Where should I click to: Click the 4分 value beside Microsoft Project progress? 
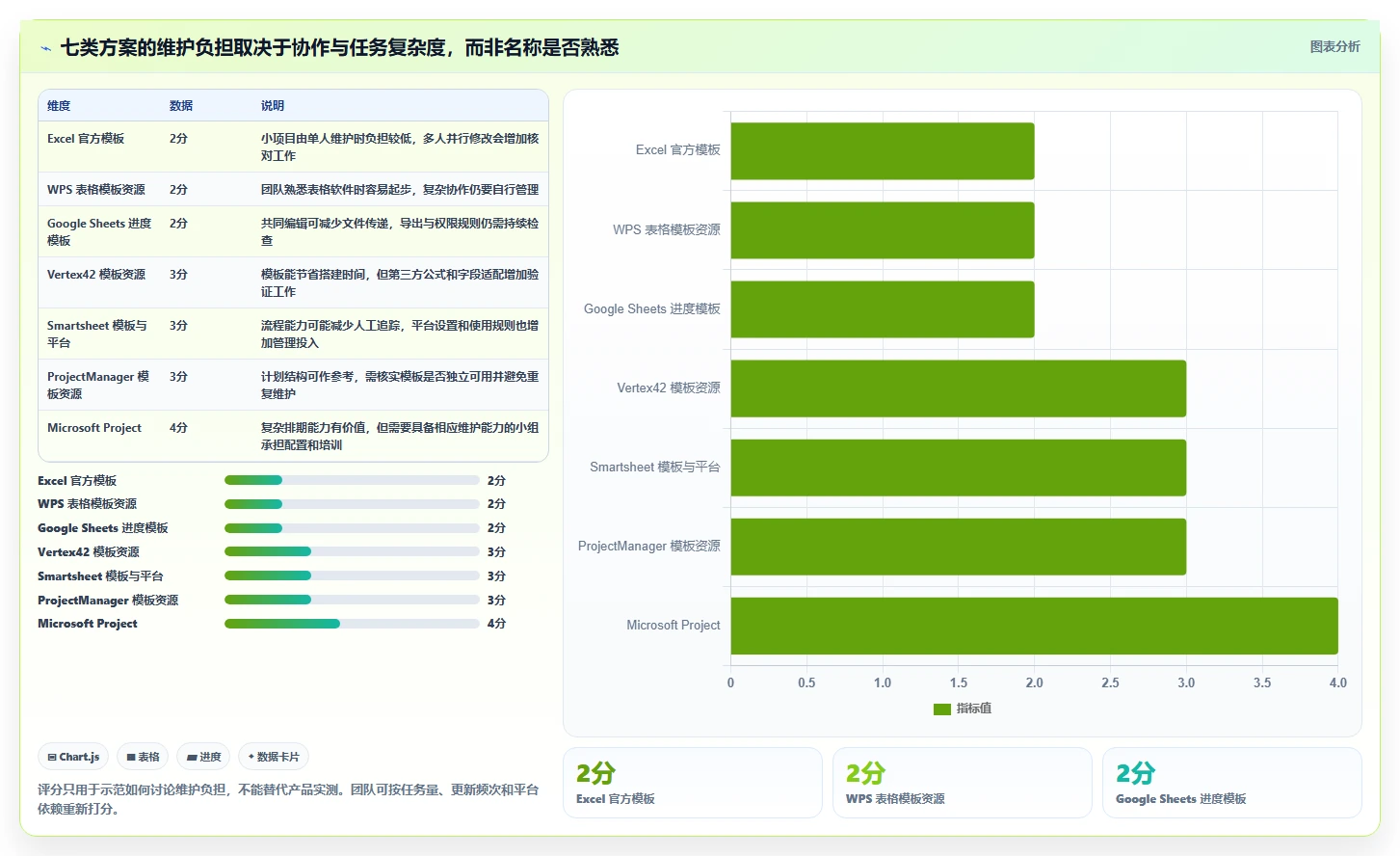click(x=496, y=624)
